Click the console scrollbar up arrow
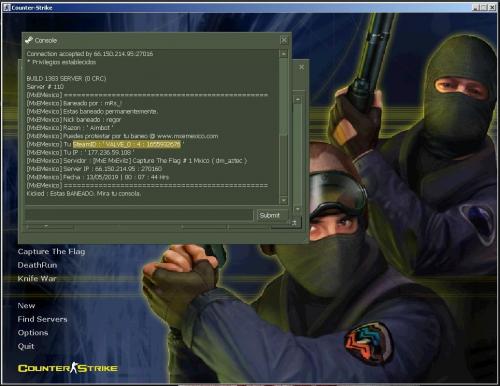Screen dimensions: 500x386 [x=284, y=54]
